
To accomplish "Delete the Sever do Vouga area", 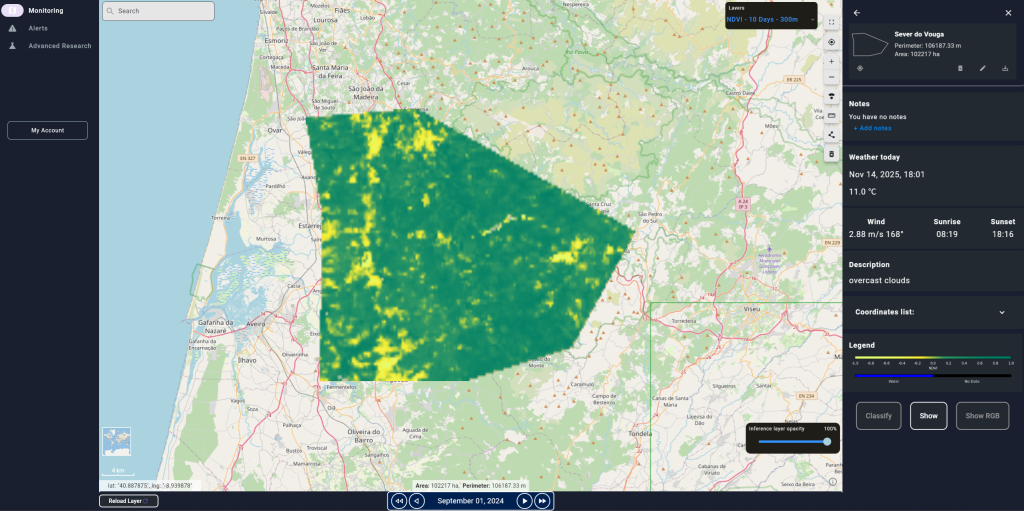I will (x=960, y=68).
